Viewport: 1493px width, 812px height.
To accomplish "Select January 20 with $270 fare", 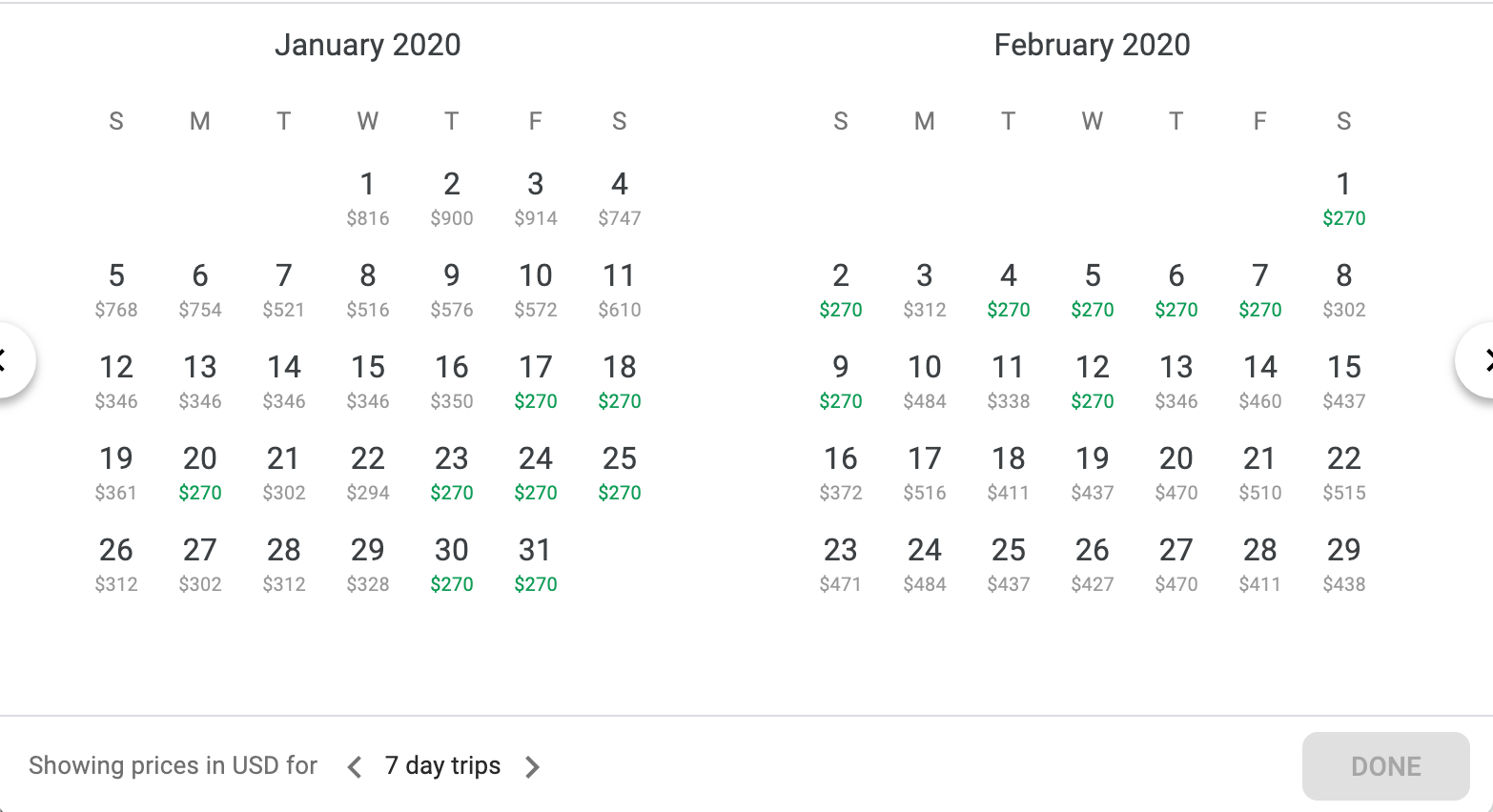I will 200,472.
